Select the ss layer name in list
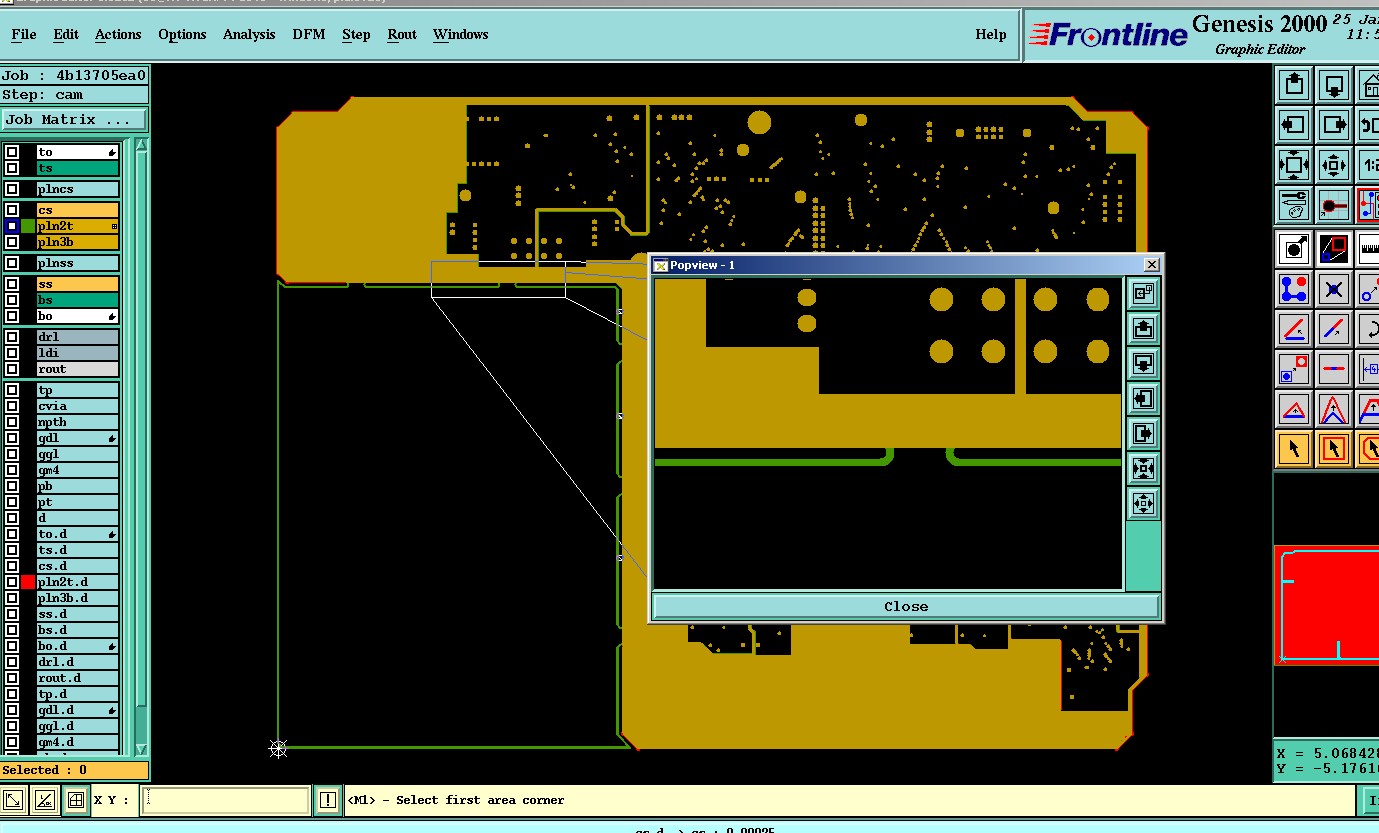1379x833 pixels. tap(78, 284)
